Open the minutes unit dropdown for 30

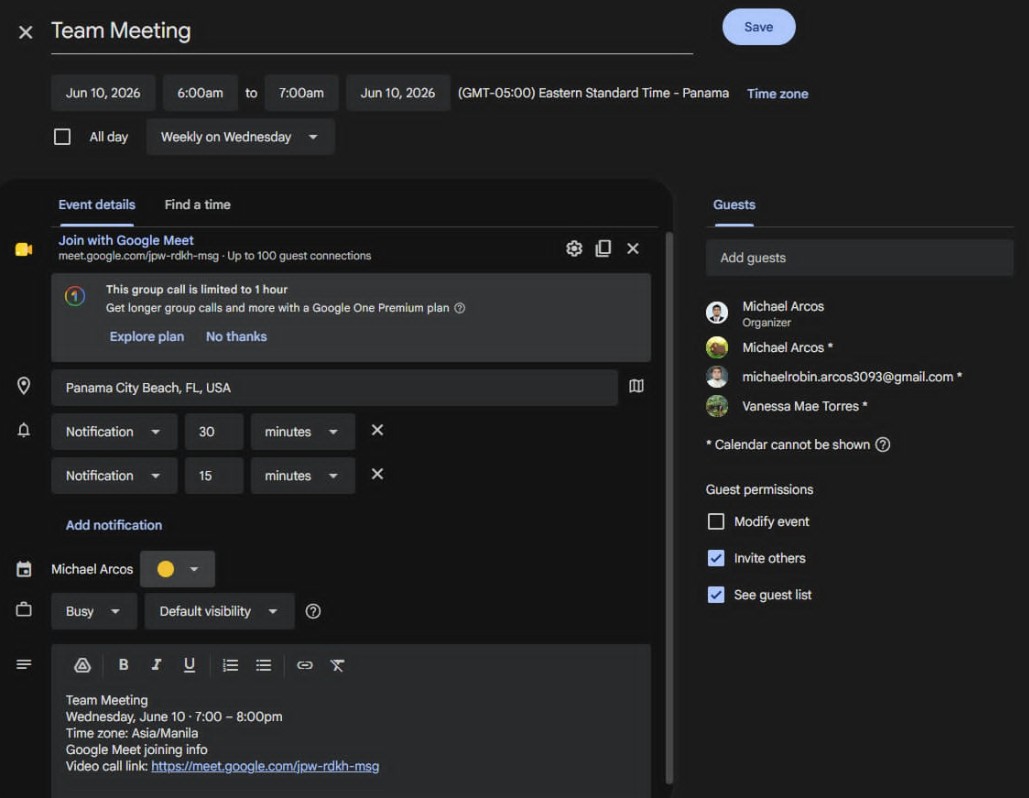[303, 432]
